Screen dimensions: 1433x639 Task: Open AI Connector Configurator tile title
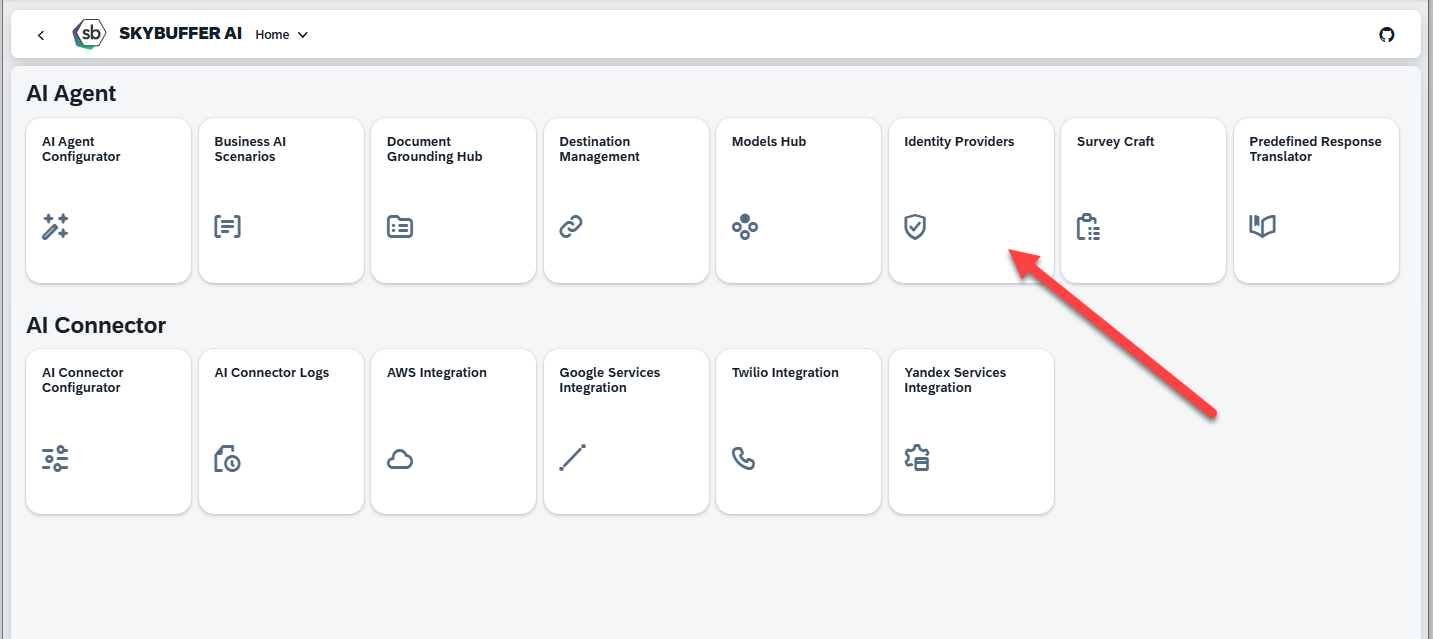tap(83, 380)
